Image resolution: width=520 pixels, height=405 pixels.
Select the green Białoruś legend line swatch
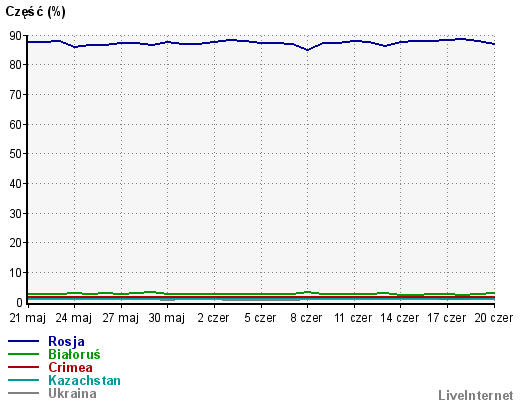click(23, 354)
